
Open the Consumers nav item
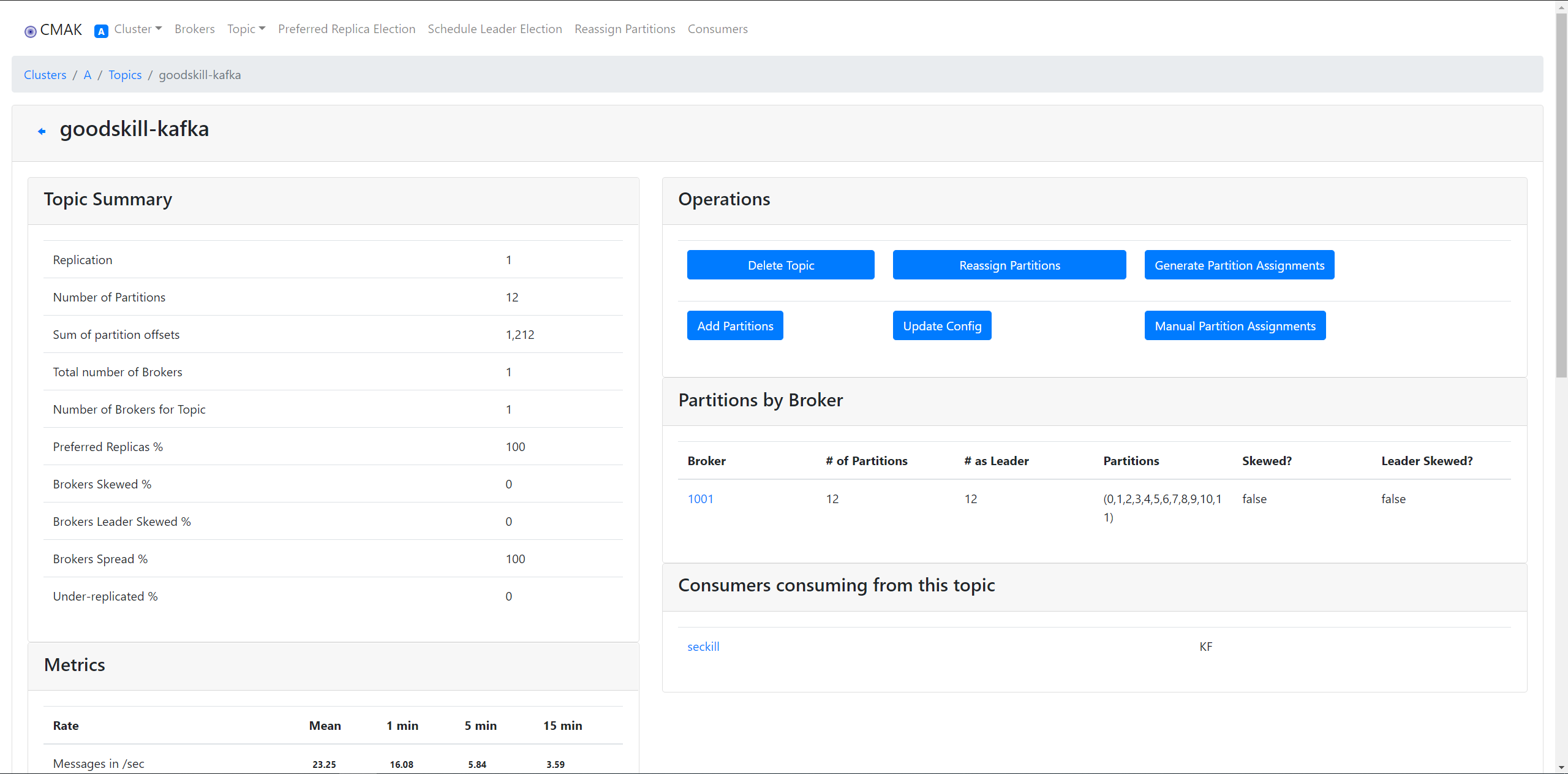coord(717,29)
